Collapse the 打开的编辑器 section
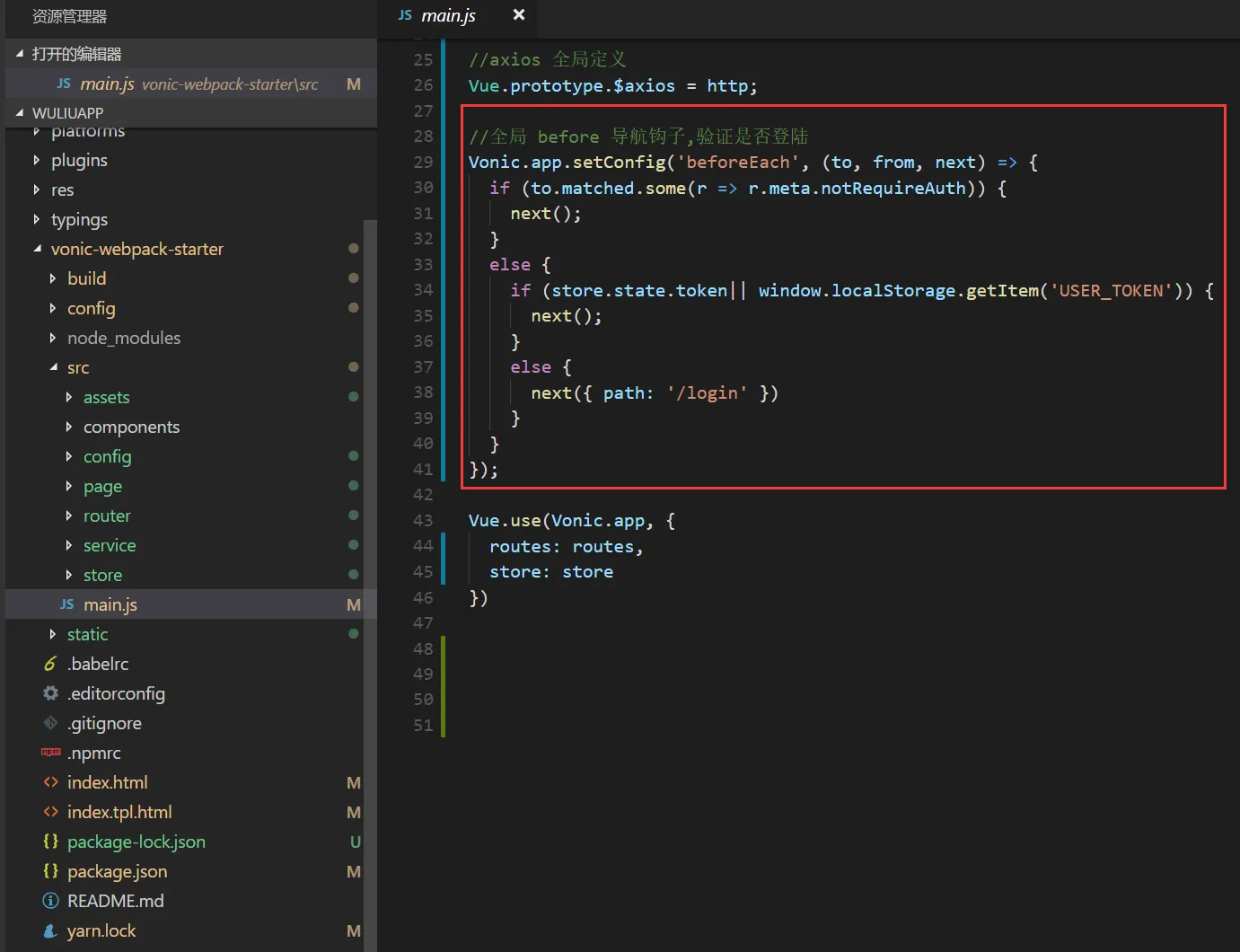 (20, 54)
